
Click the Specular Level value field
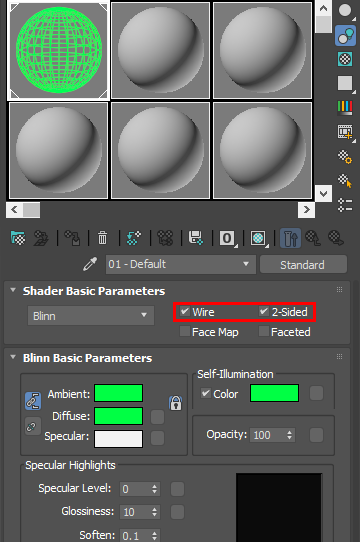(135, 489)
